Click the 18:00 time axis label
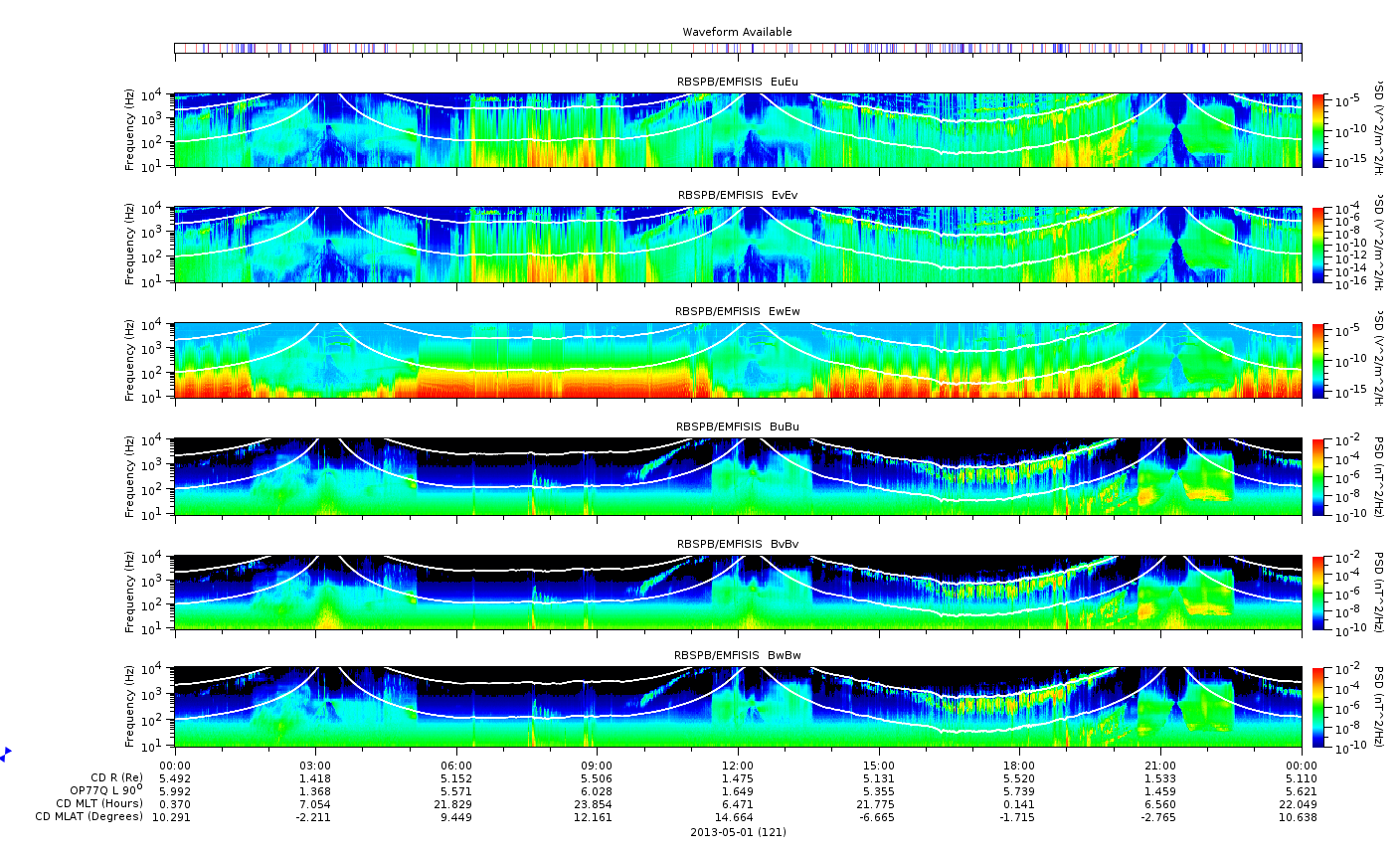1400x854 pixels. (1018, 766)
